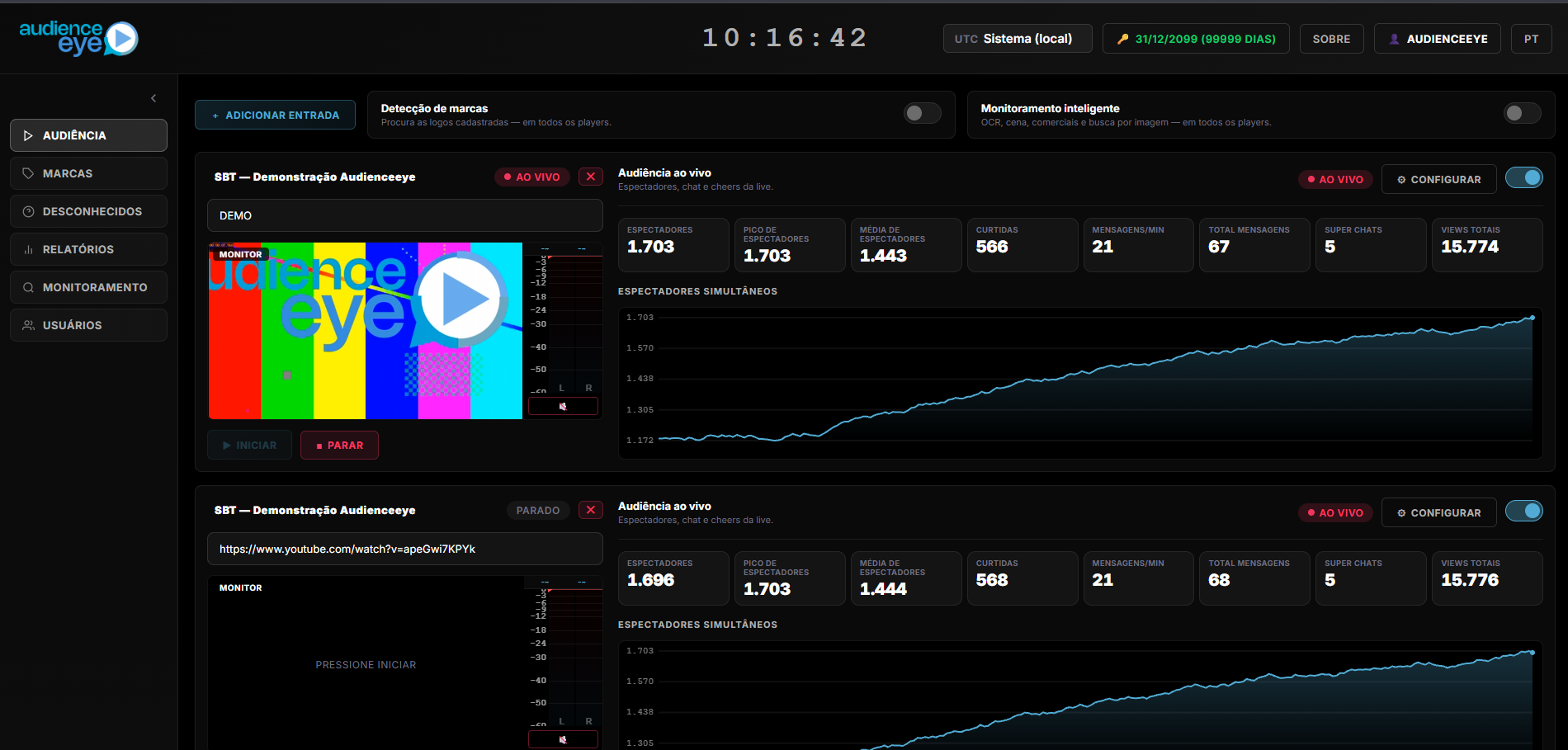Viewport: 1568px width, 750px height.
Task: Click the Adicionar Entrada button
Action: [275, 115]
